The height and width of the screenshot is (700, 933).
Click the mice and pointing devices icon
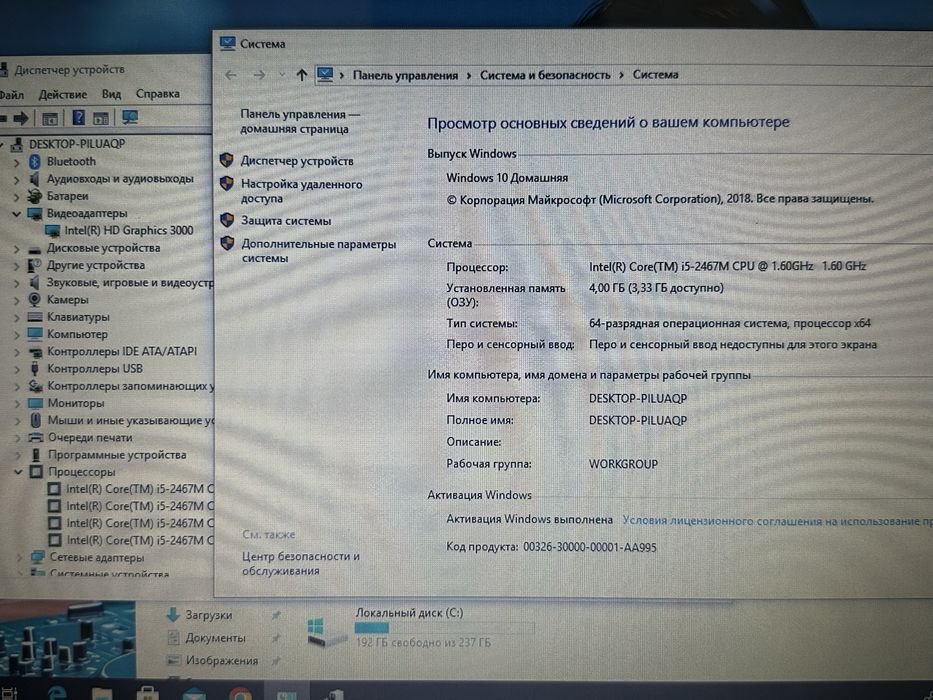point(36,420)
